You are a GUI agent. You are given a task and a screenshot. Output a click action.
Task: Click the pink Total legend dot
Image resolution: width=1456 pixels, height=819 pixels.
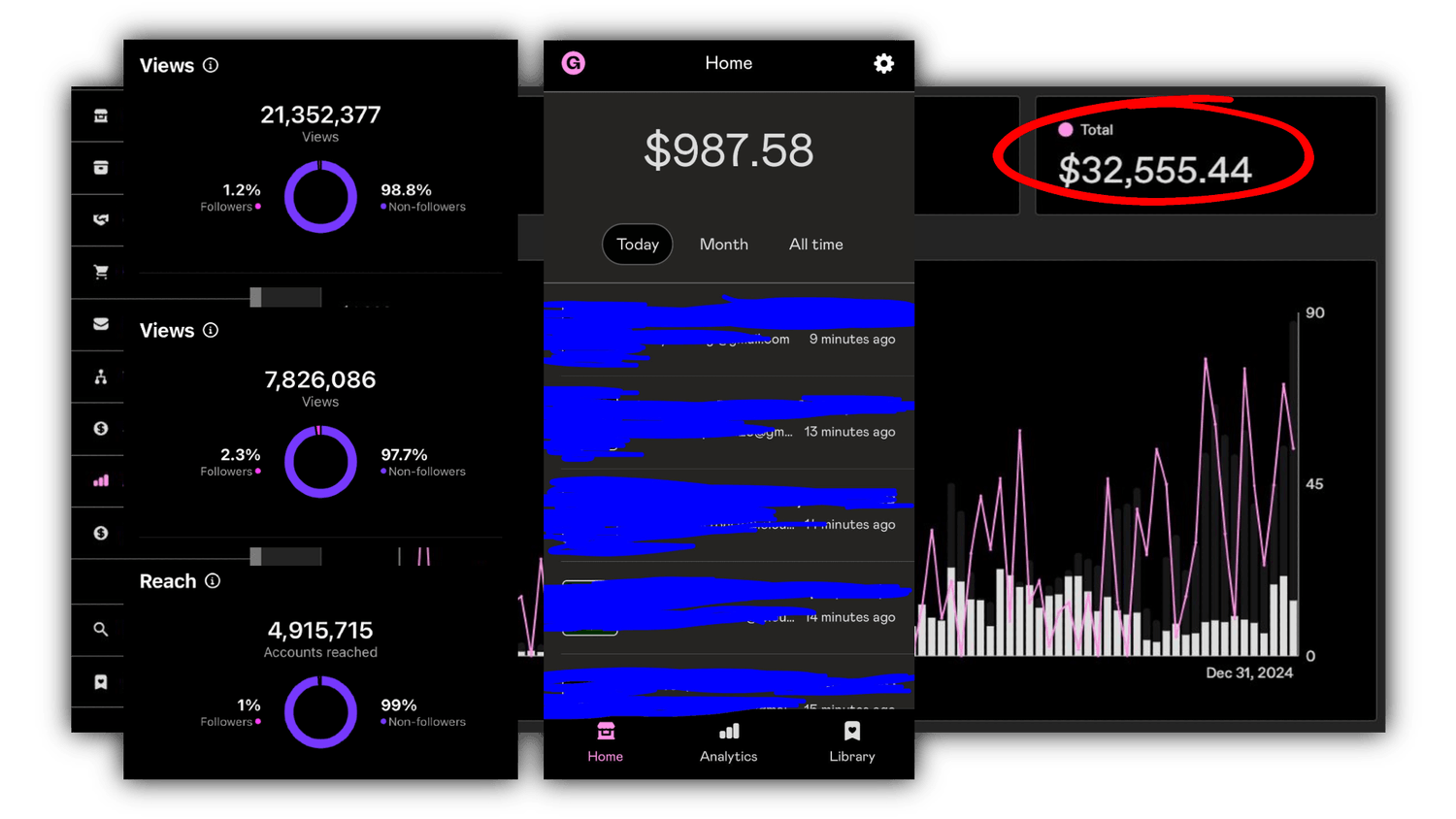click(1065, 130)
